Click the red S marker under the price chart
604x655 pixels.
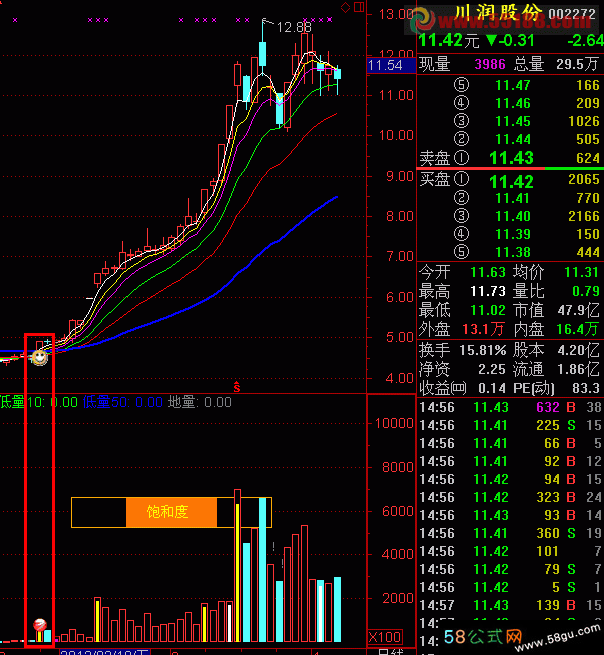237,387
